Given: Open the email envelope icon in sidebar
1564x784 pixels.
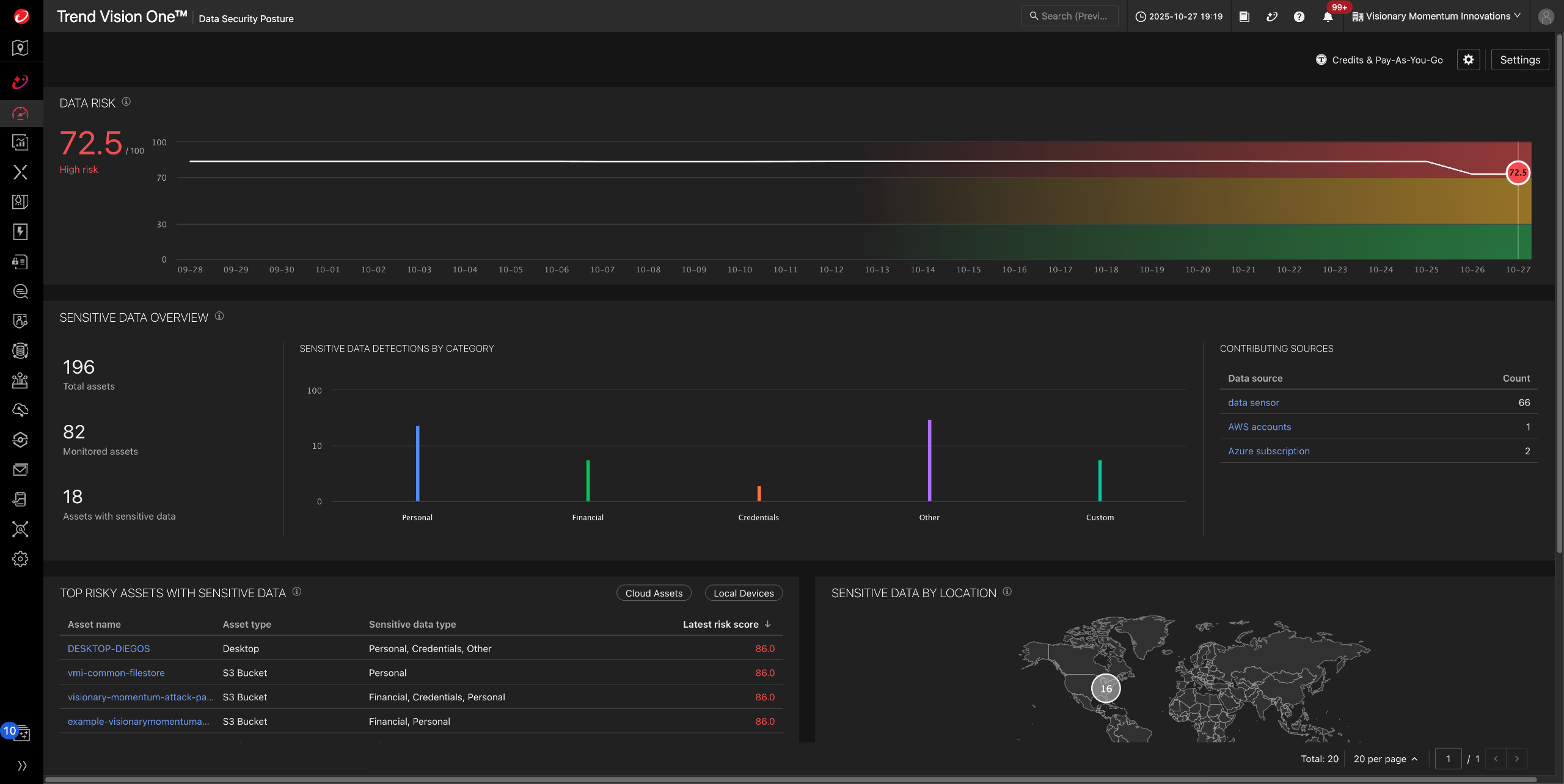Looking at the screenshot, I should point(20,470).
